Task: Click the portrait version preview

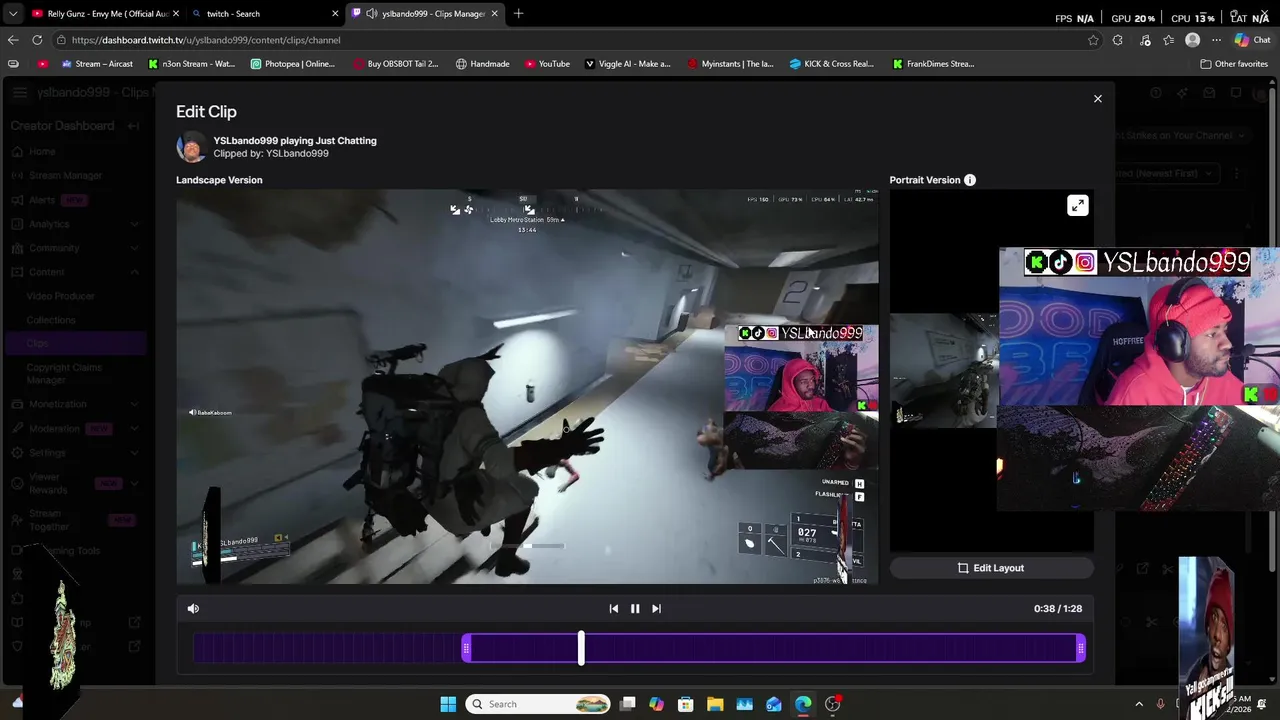Action: pos(991,370)
